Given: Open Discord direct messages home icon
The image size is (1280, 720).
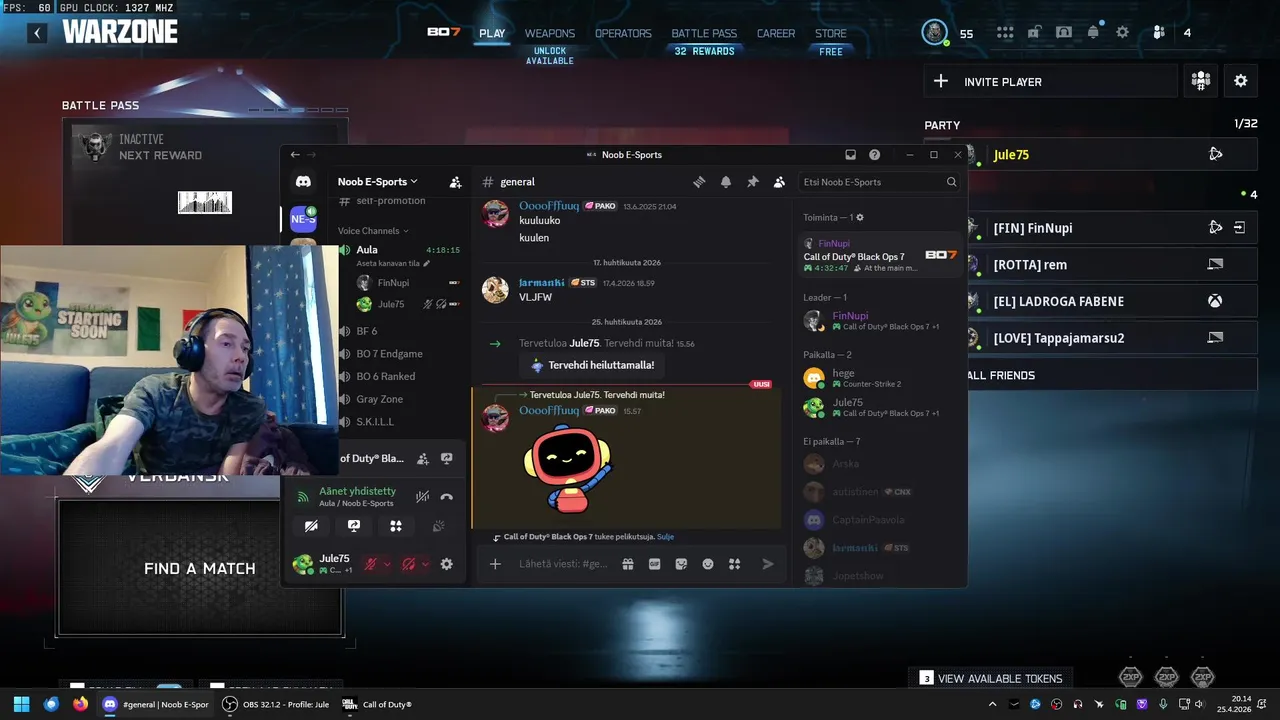Looking at the screenshot, I should point(303,182).
